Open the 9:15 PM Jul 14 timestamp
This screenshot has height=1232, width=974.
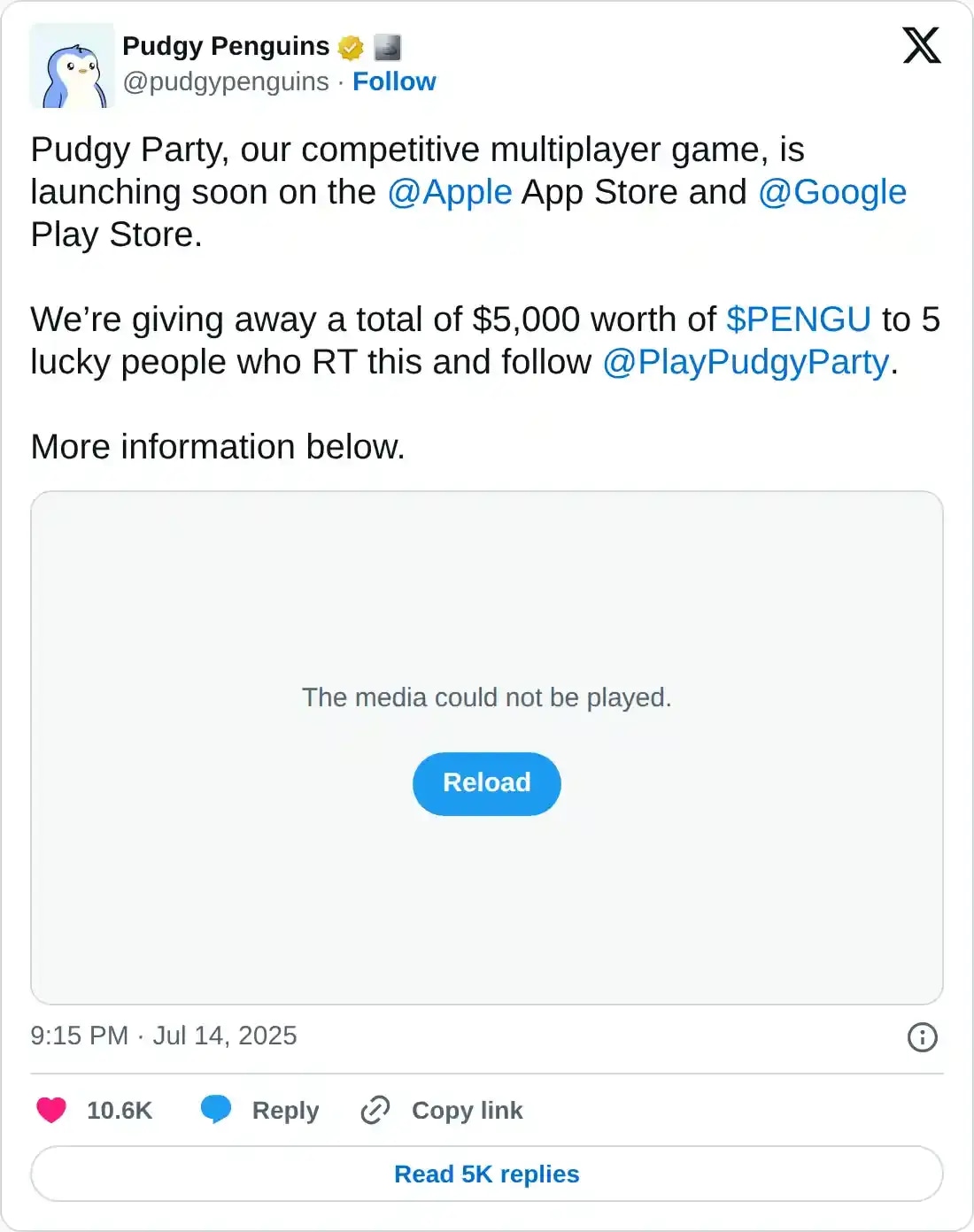164,1036
